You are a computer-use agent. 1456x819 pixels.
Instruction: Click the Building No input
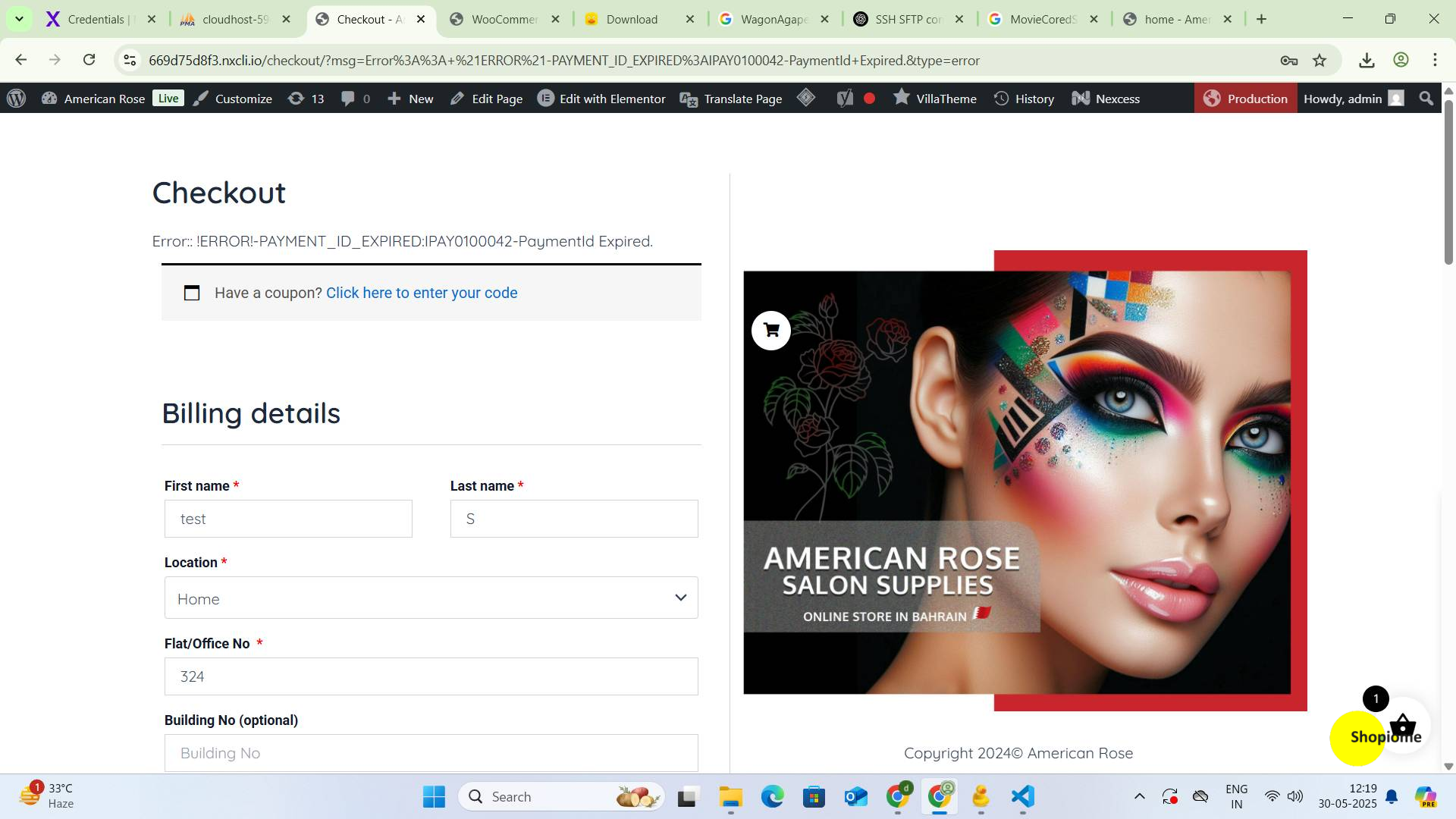(x=431, y=753)
